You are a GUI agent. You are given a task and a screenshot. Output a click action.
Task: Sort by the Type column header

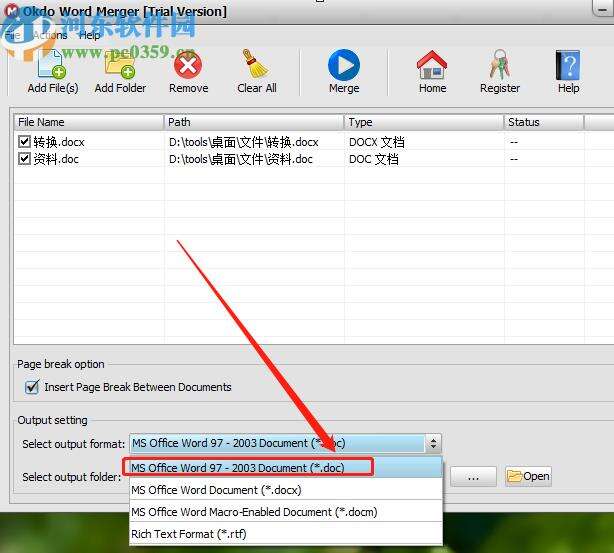[424, 122]
